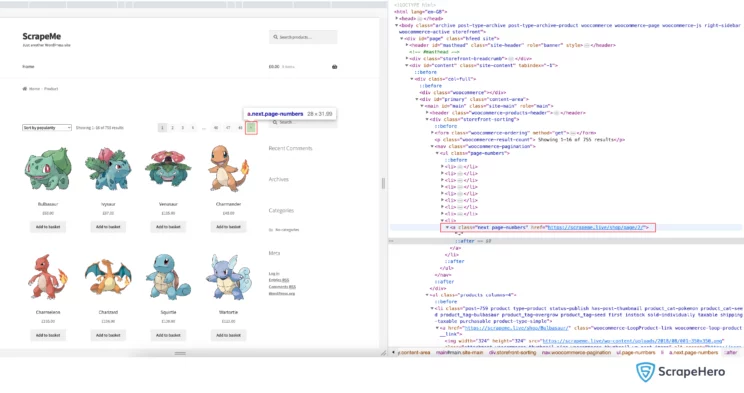744x393 pixels.
Task: Collapse the div class="col-full" node
Action: [x=412, y=79]
